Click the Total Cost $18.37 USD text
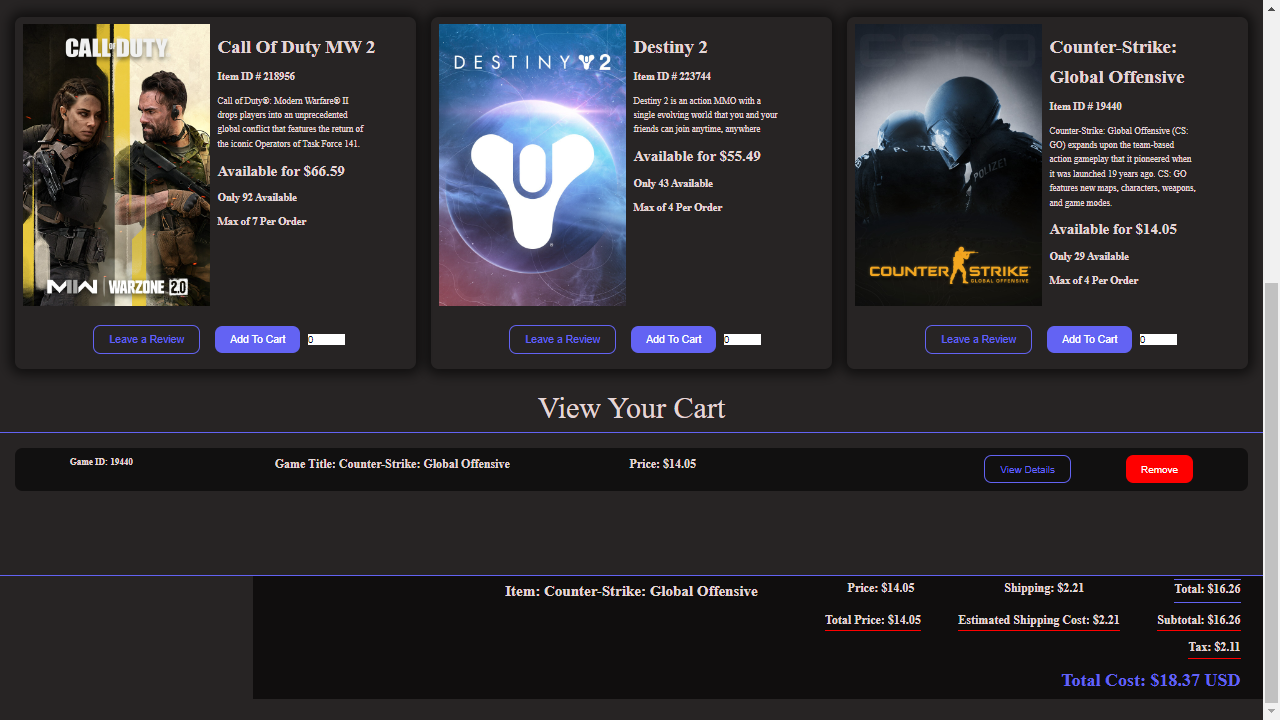1280x720 pixels. coord(1150,680)
